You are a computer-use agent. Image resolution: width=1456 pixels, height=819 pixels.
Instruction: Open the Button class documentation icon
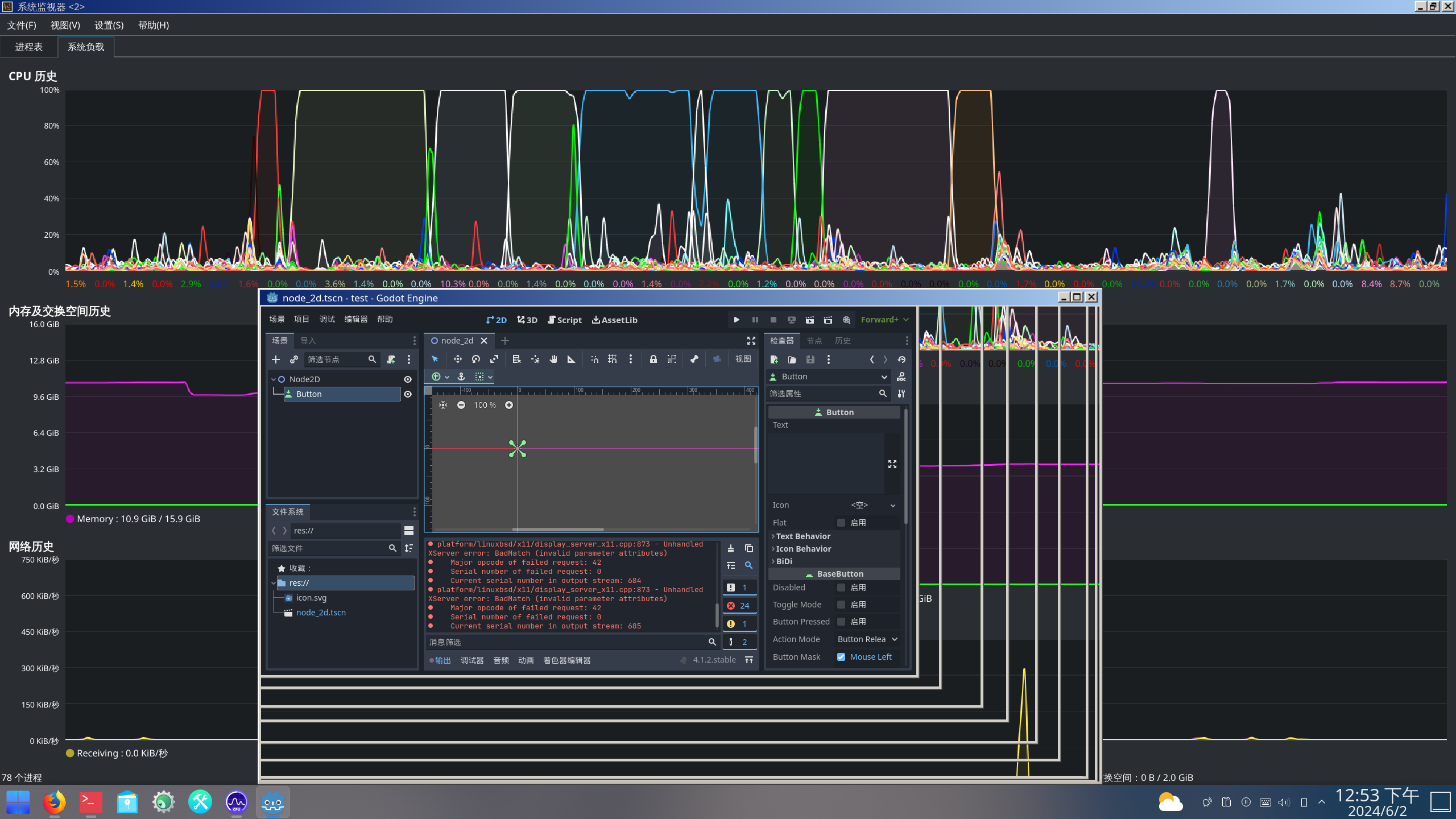tap(901, 377)
